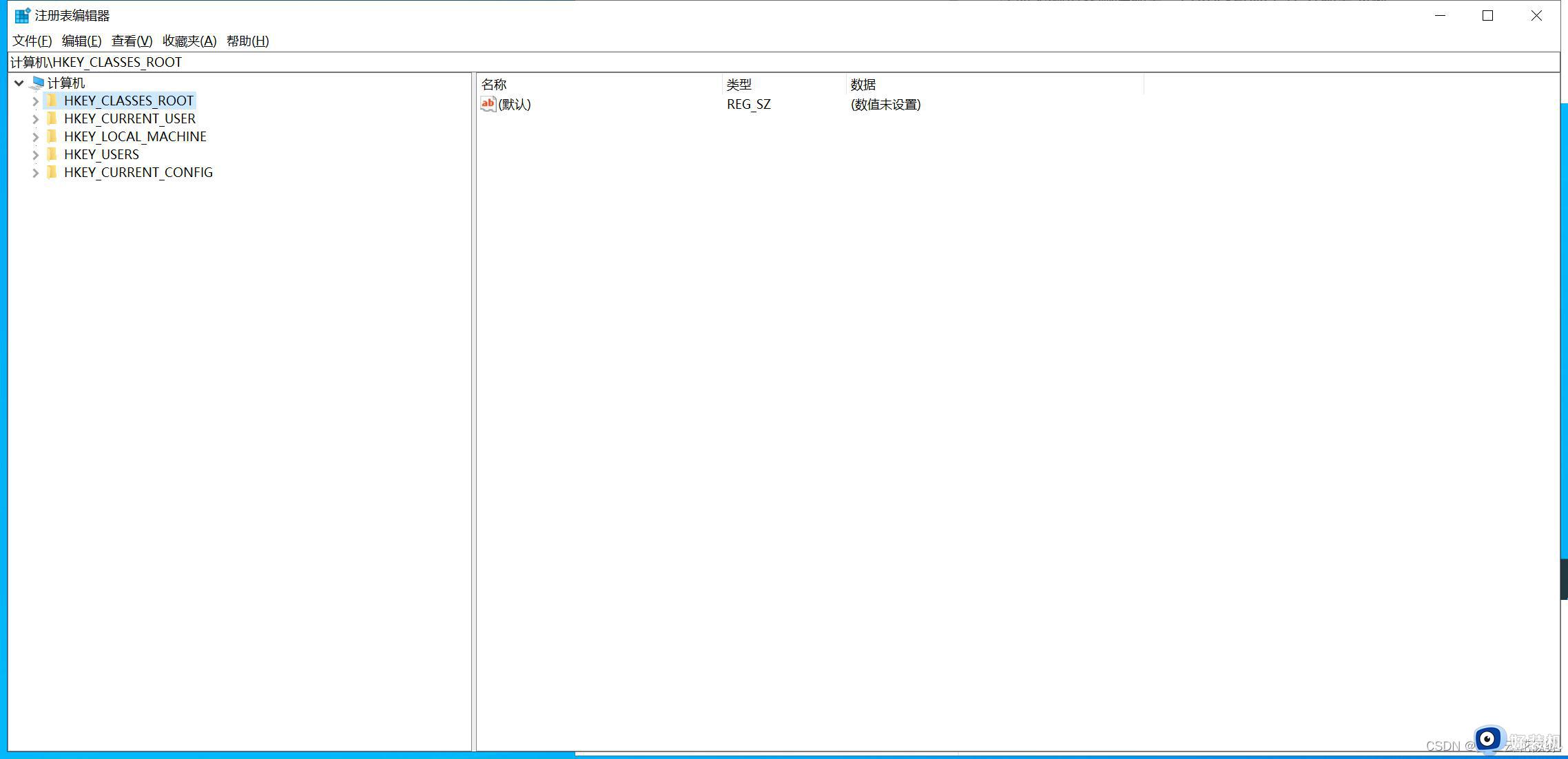Select the HKEY_LOCAL_MACHINE tree label
Screen dimensions: 1568x759
[x=135, y=137]
